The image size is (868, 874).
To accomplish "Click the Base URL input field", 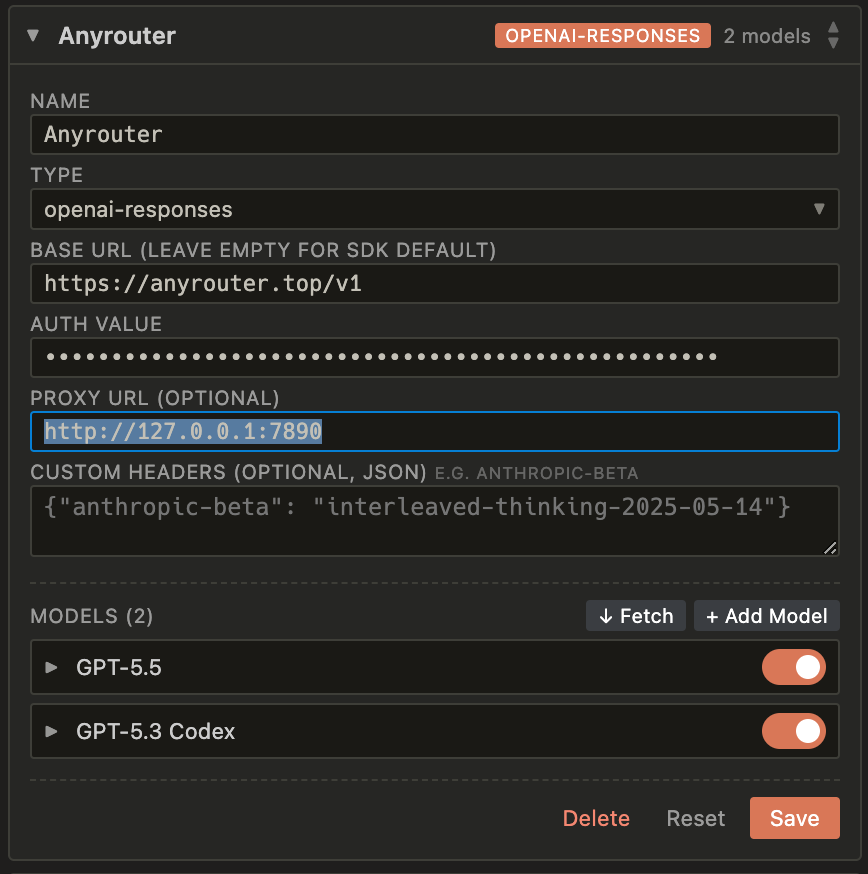I will (435, 283).
